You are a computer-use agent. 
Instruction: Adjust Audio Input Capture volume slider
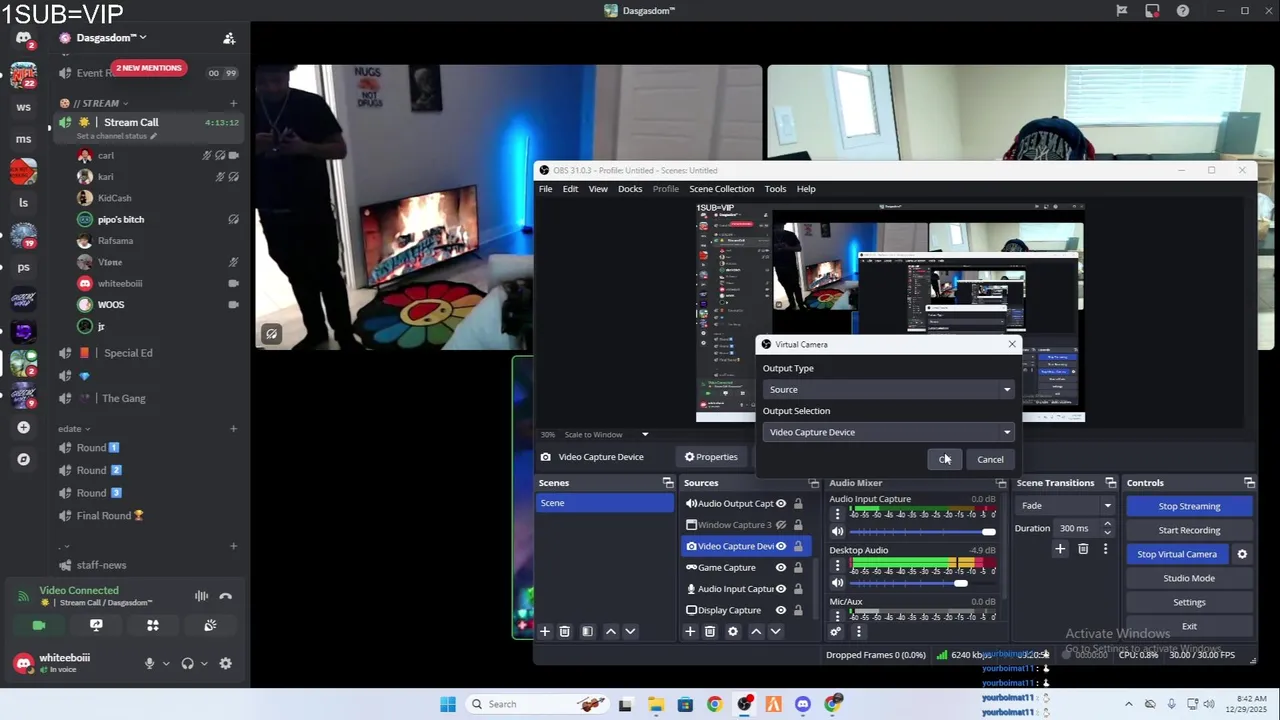(922, 532)
